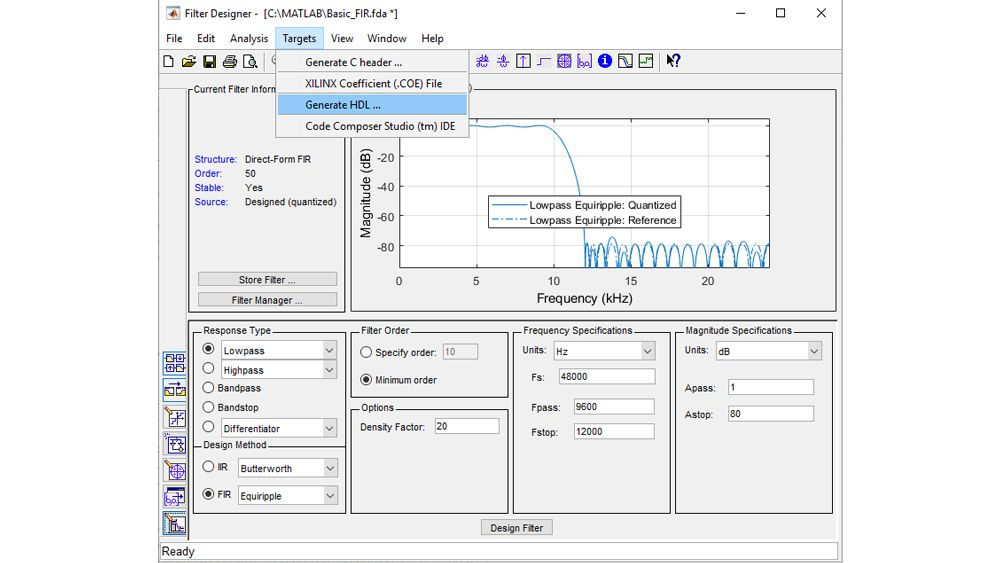Image resolution: width=1000 pixels, height=563 pixels.
Task: Expand the Lowpass response type dropdown
Action: click(x=329, y=350)
